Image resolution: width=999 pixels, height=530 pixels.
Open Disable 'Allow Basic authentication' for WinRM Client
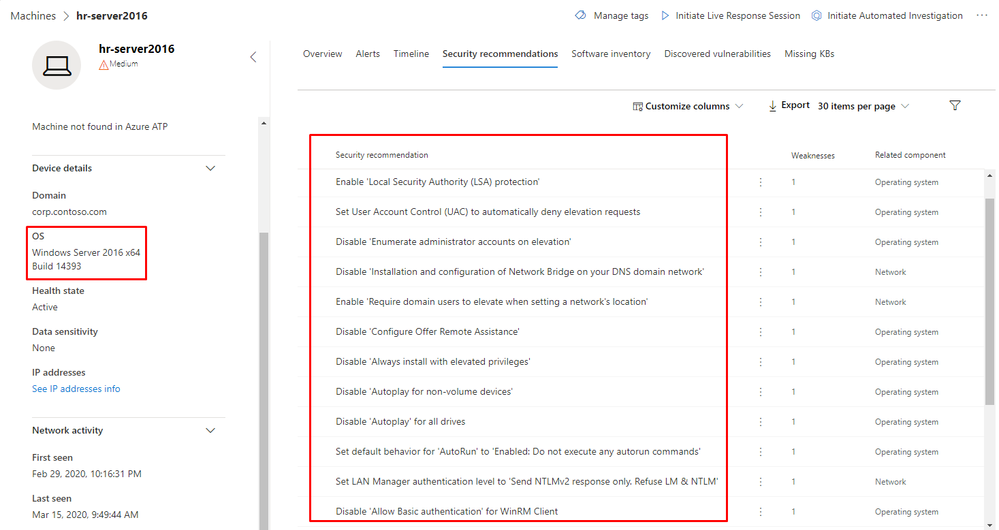(x=447, y=511)
